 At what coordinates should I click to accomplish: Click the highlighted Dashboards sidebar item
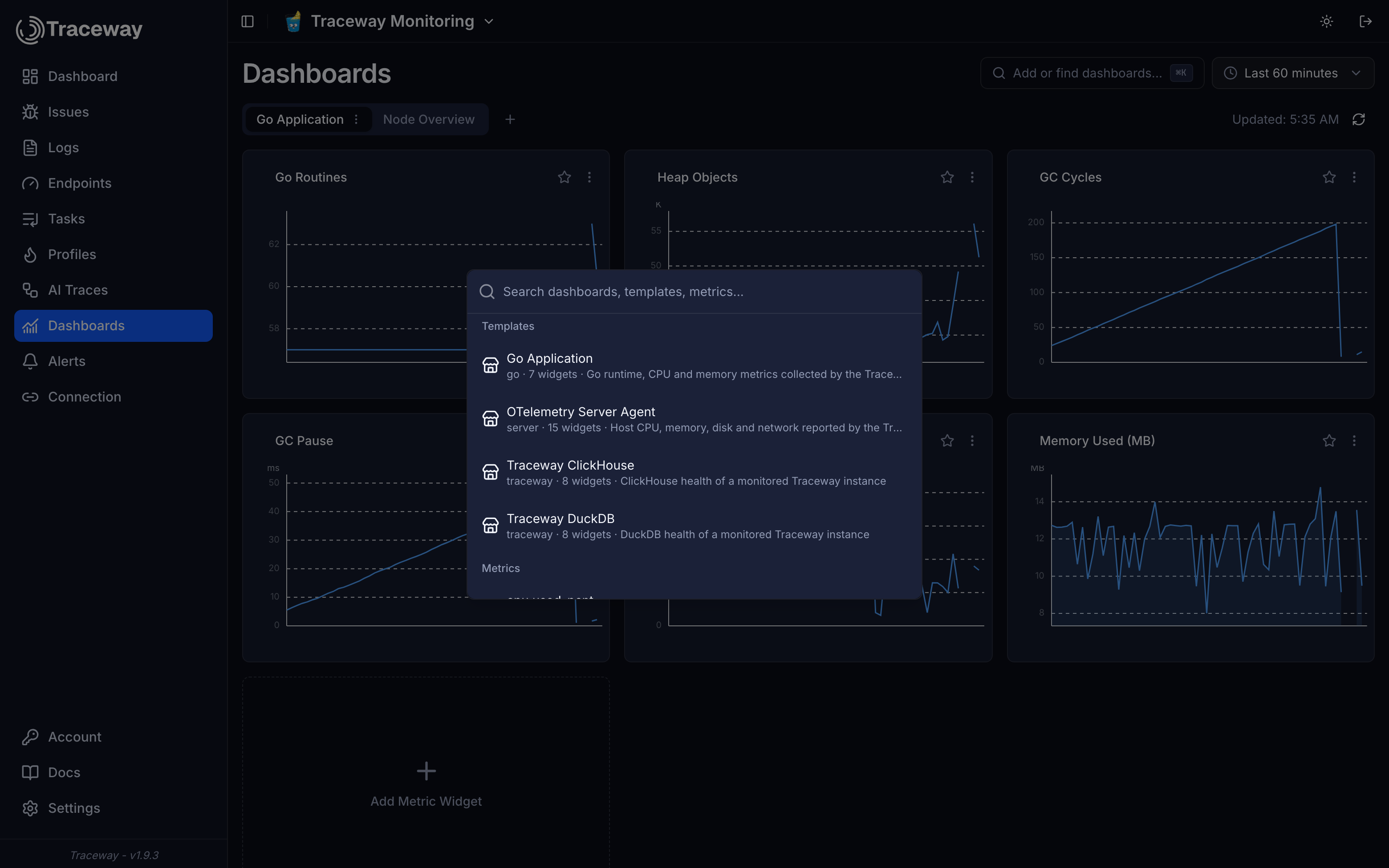point(113,325)
